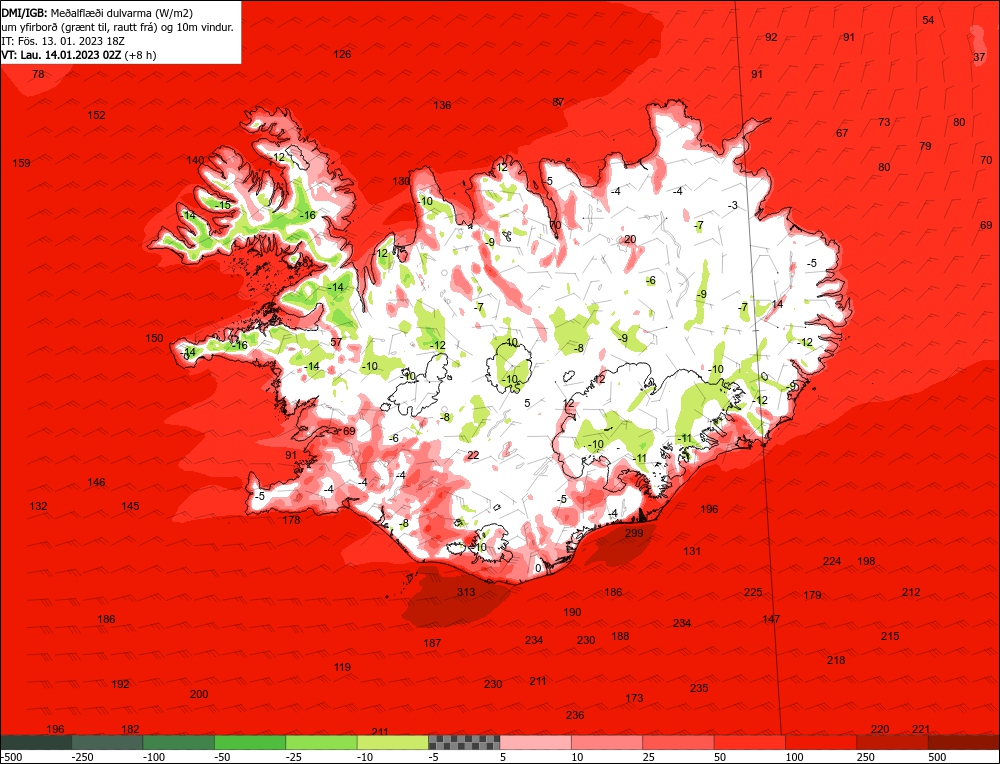Image resolution: width=1000 pixels, height=764 pixels.
Task: Click the legend color segment between 100 and 250
Action: pyautogui.click(x=821, y=742)
